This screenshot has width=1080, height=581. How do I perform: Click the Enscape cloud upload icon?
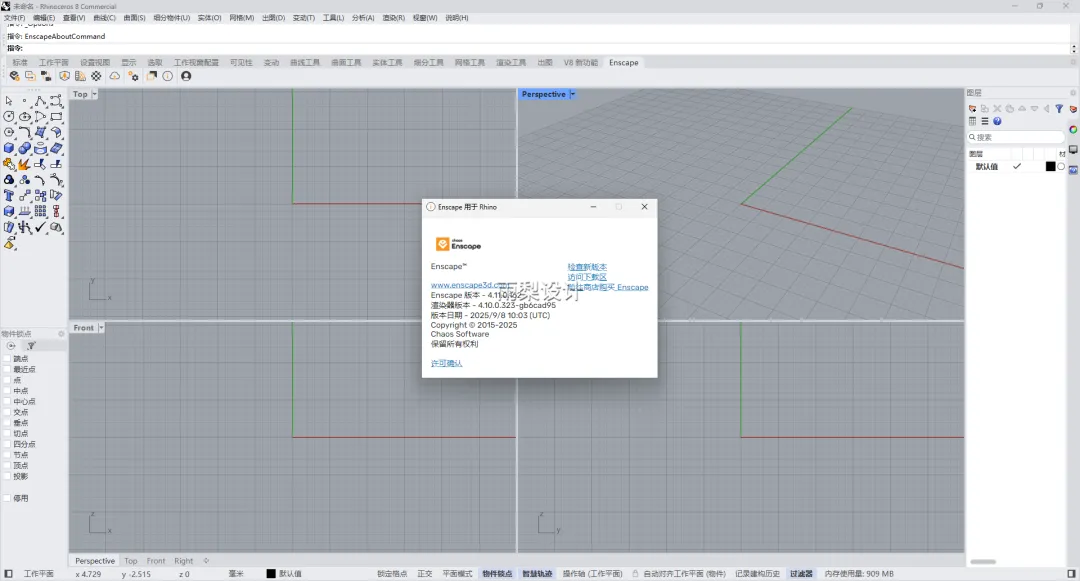click(114, 76)
